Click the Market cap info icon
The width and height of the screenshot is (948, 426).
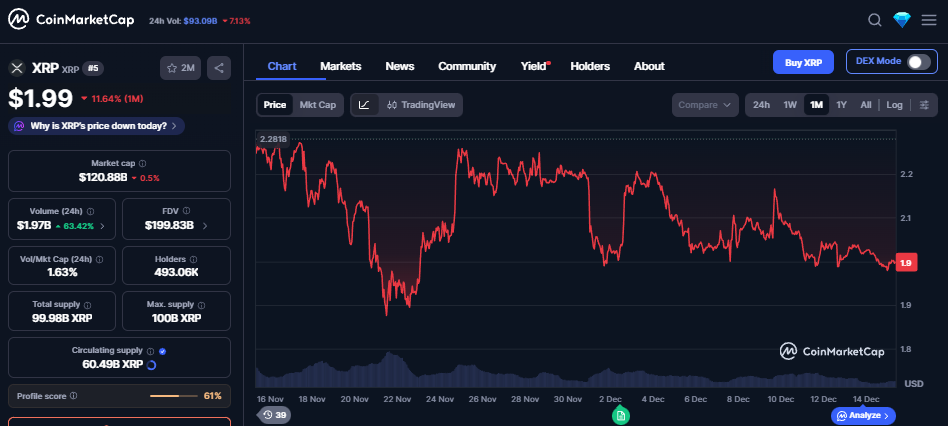click(x=142, y=163)
